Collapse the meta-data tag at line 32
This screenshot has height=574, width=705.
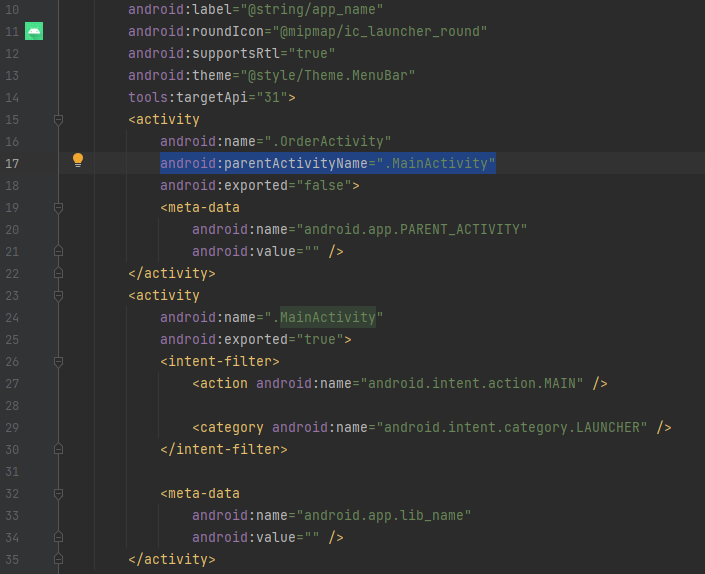[58, 494]
